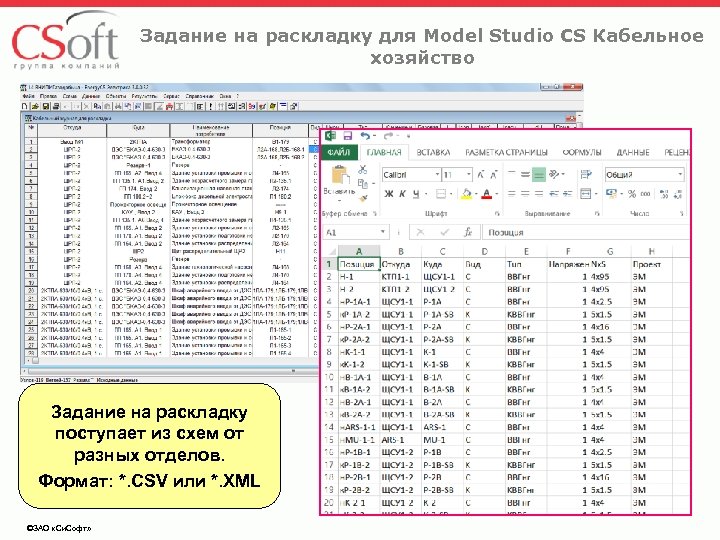Increase decimal places
The height and width of the screenshot is (540, 720).
664,194
